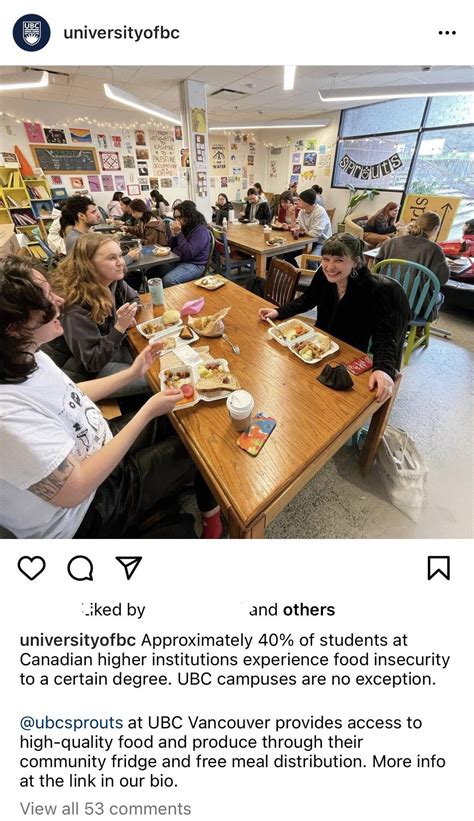Open the three-dot more options menu
Screen dimensions: 474x821
[447, 33]
